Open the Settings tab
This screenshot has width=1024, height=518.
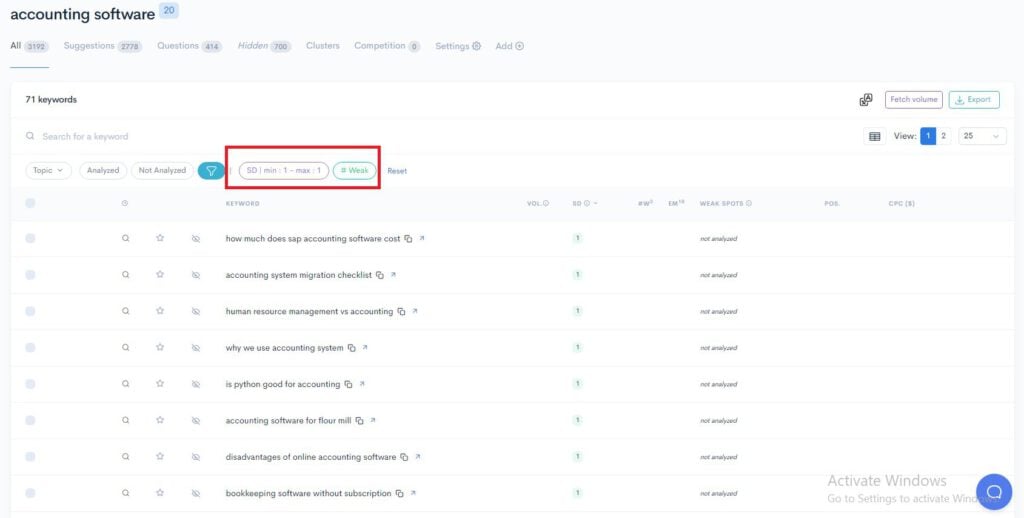coord(458,46)
